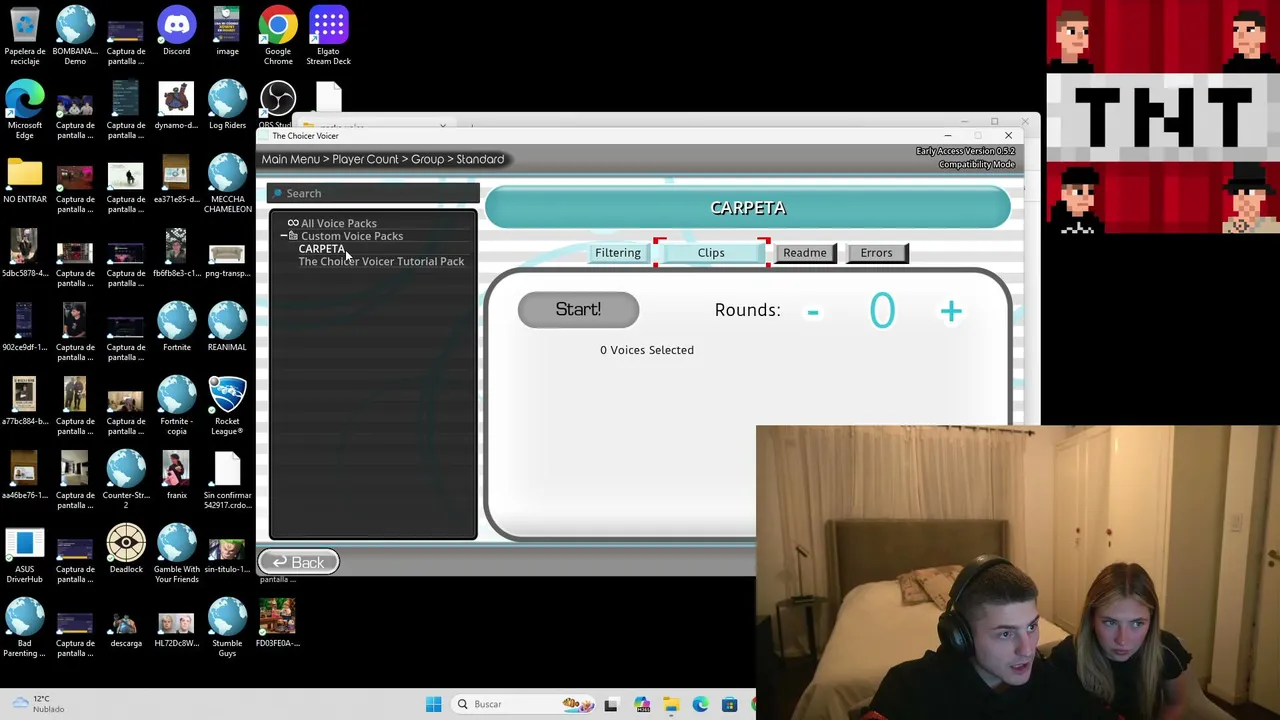The width and height of the screenshot is (1280, 720).
Task: Open the Discord desktop shortcut
Action: (x=176, y=32)
